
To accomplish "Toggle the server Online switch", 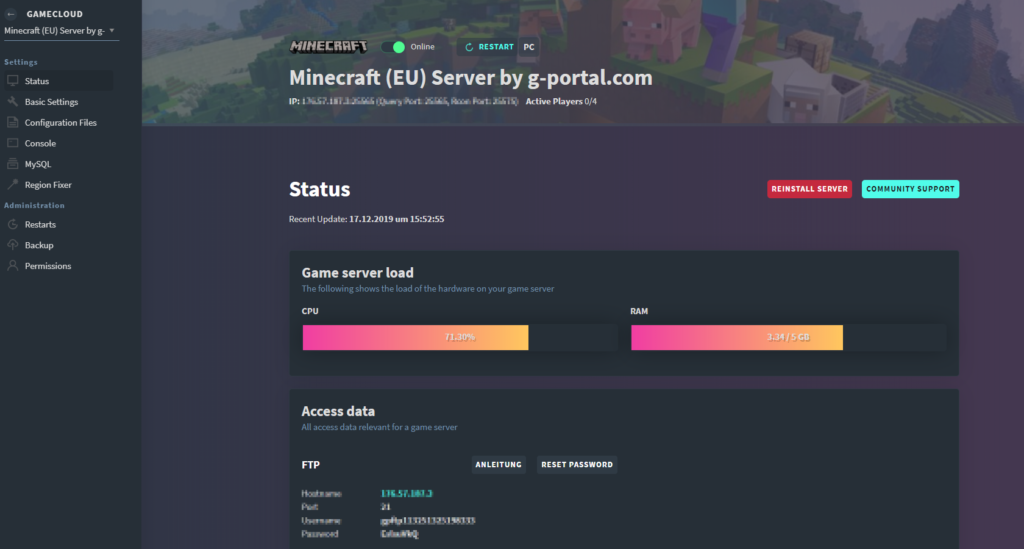I will pos(394,47).
